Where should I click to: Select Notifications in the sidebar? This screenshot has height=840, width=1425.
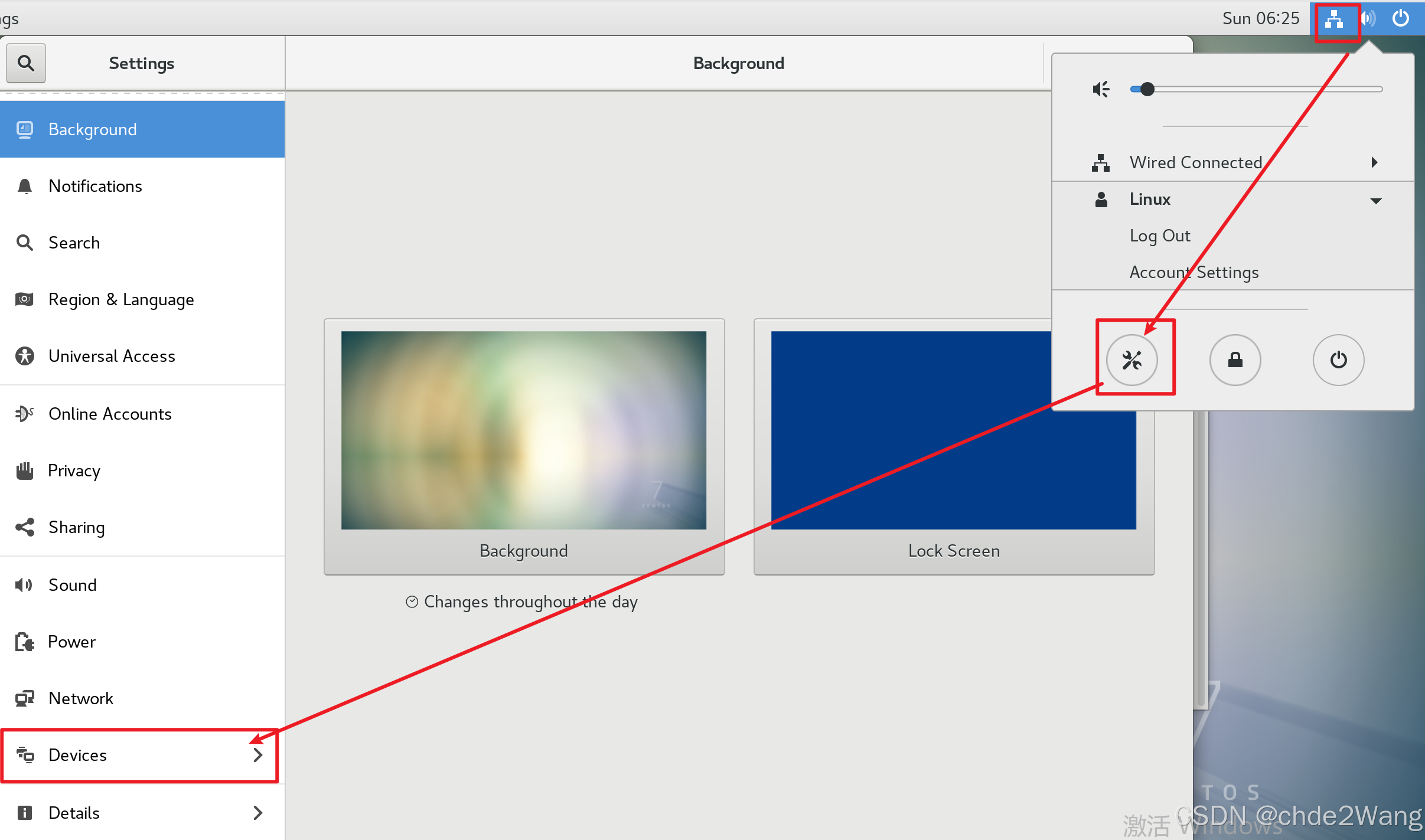pos(95,186)
